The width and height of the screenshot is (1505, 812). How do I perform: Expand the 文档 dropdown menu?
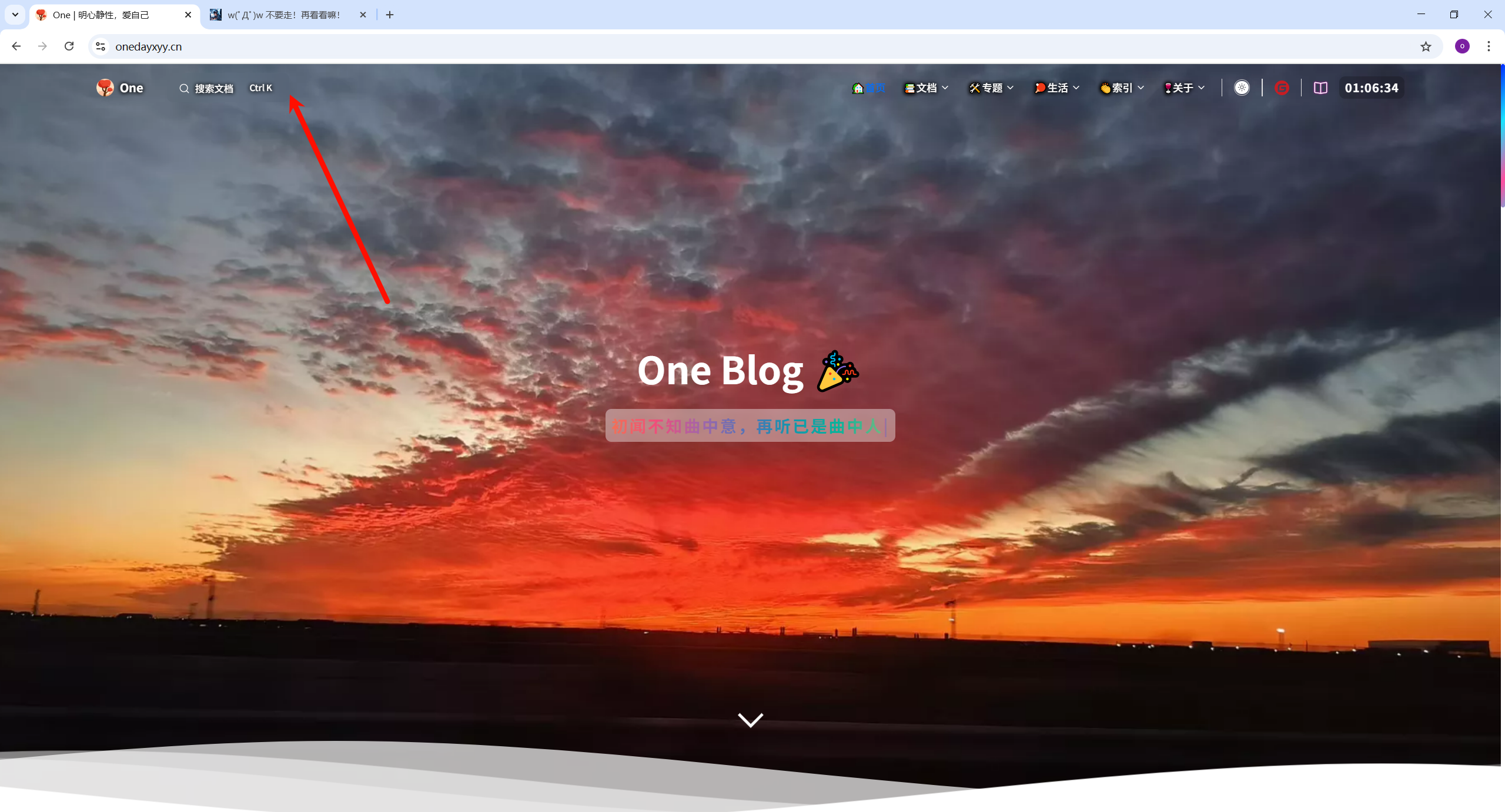click(x=927, y=88)
